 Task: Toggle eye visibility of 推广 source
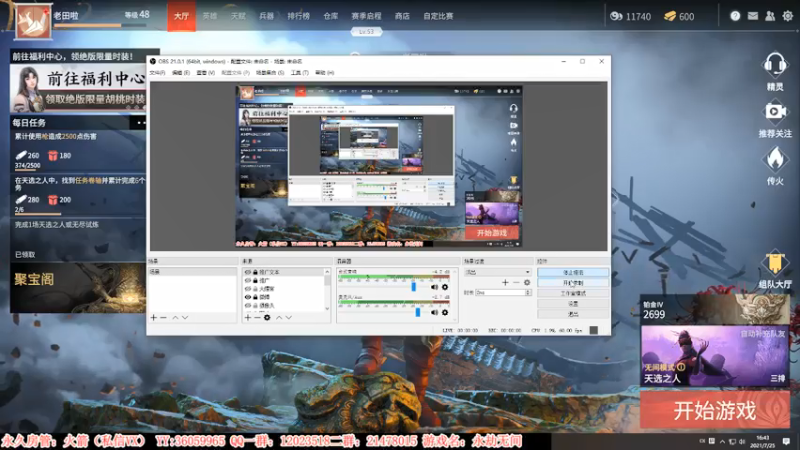click(247, 281)
